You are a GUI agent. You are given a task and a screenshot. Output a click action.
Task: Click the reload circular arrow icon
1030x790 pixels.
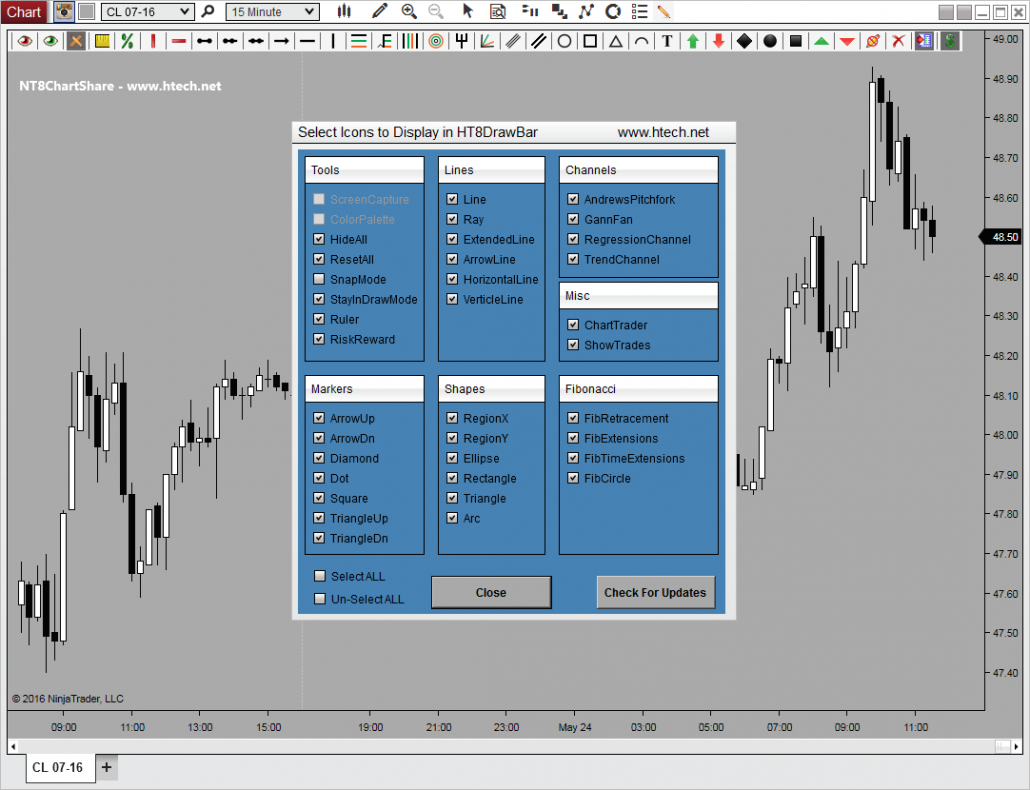pos(612,11)
